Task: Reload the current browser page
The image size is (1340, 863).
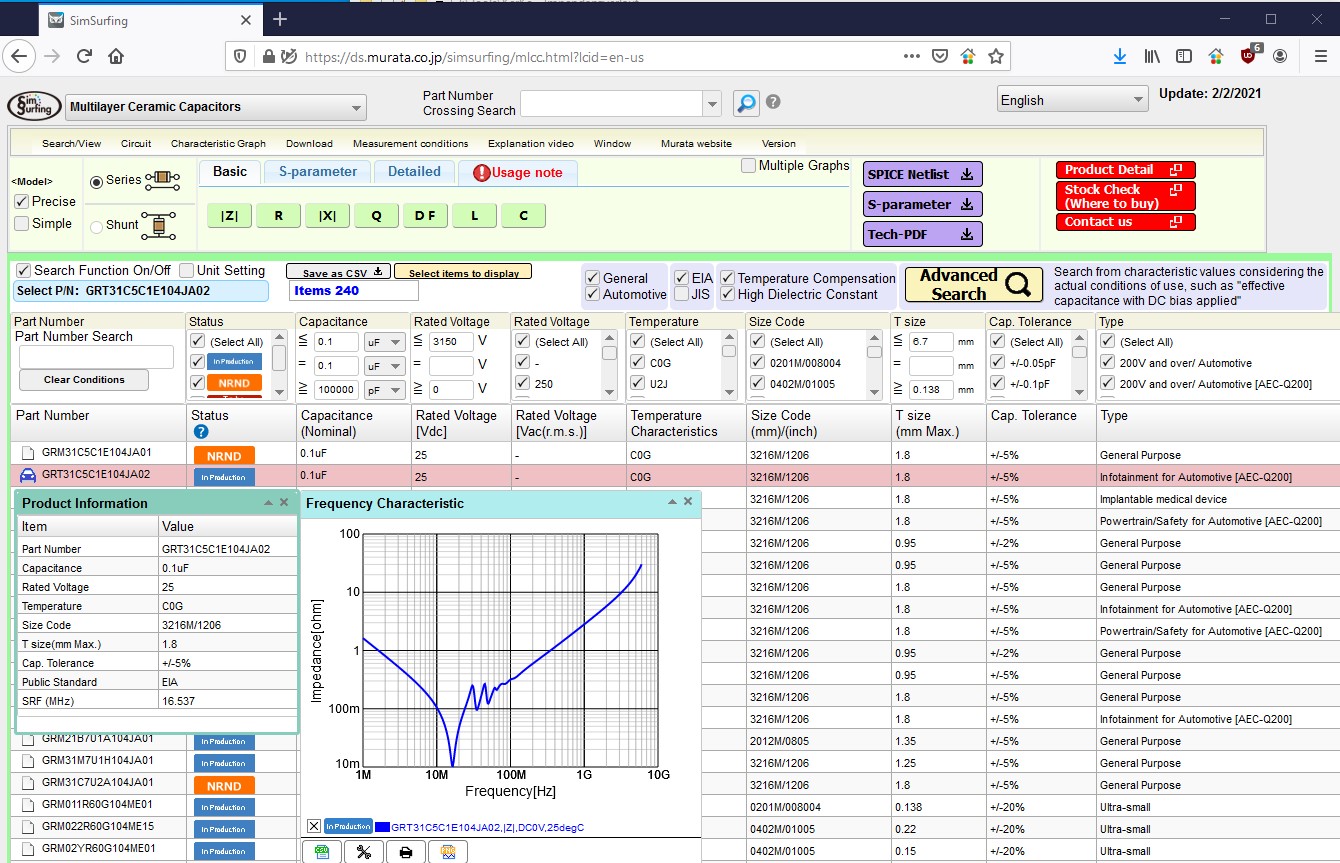Action: 82,56
